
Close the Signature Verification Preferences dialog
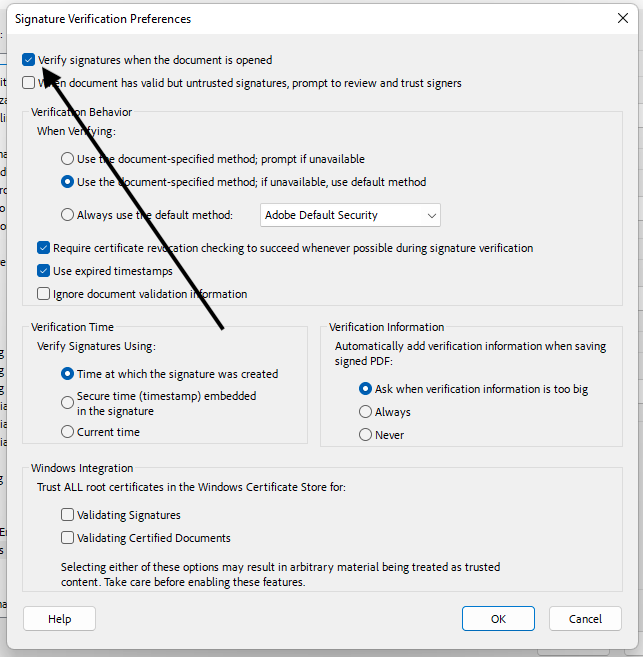[623, 18]
